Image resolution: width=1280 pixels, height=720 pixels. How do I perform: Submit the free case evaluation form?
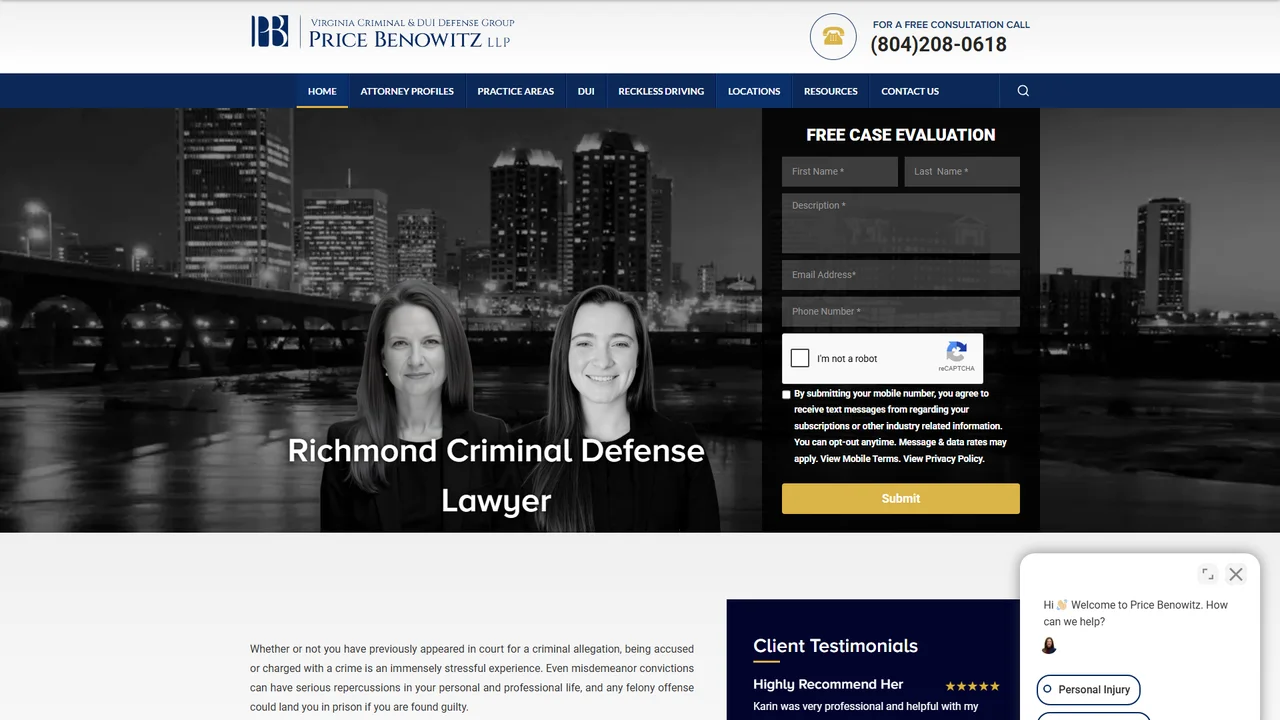tap(901, 499)
